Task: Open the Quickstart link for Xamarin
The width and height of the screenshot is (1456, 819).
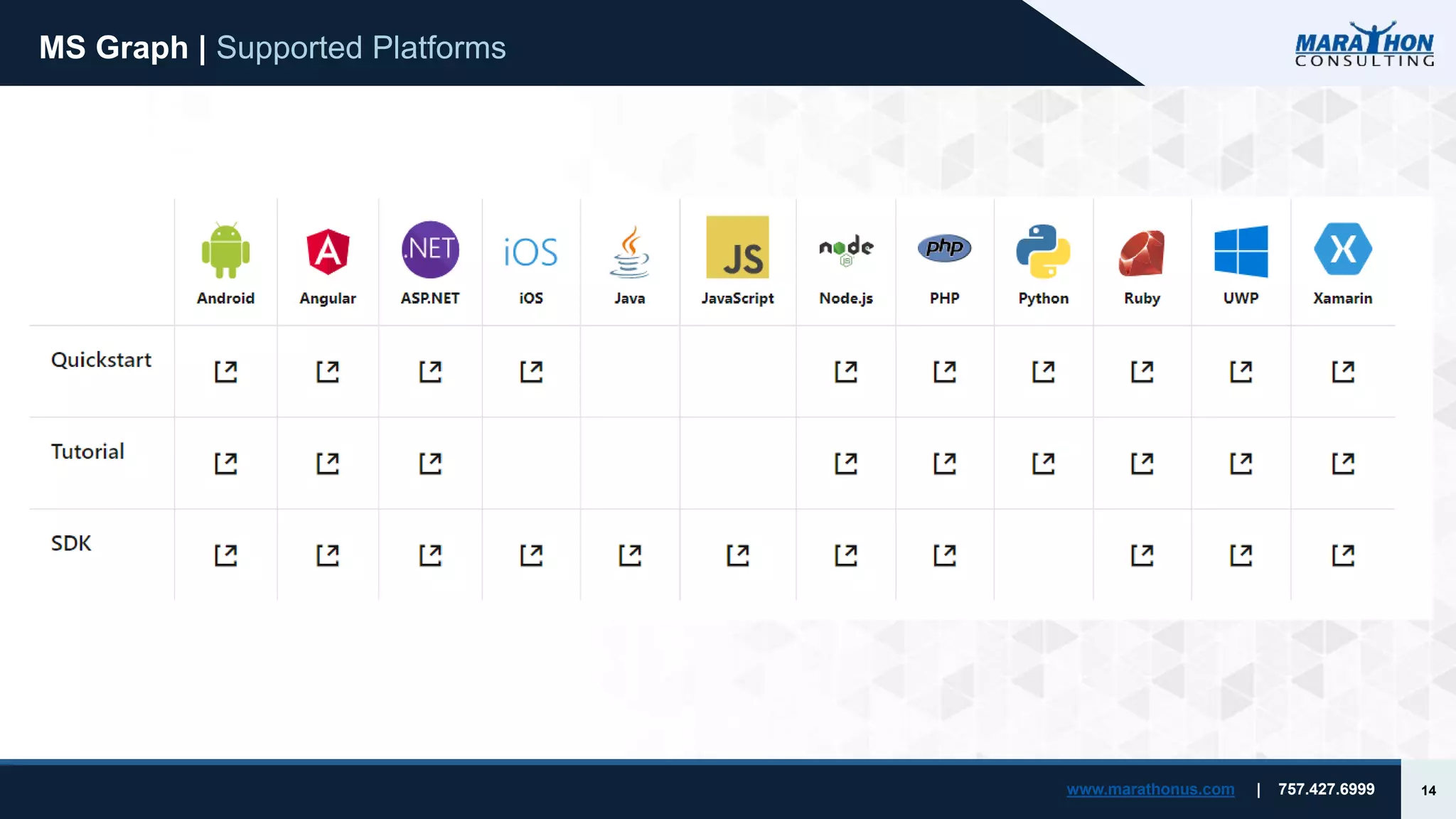Action: coord(1343,371)
